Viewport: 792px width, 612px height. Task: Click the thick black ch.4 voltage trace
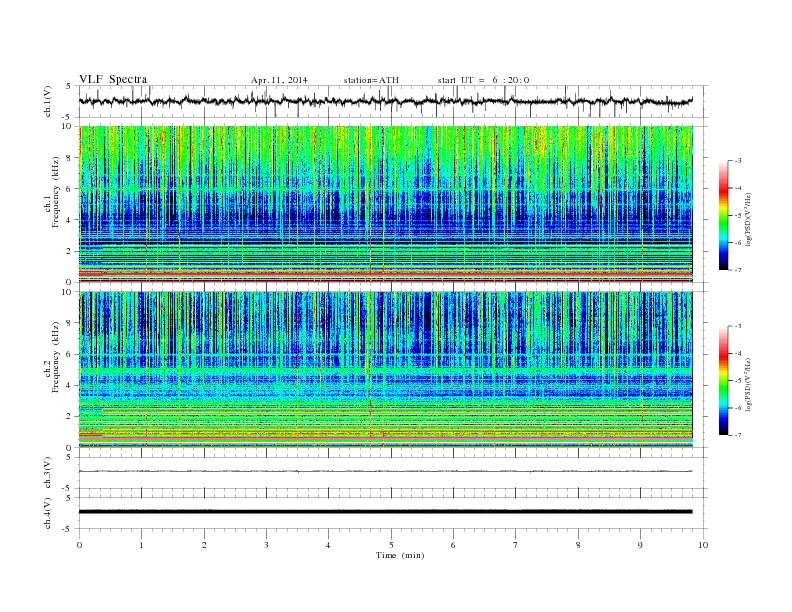pyautogui.click(x=386, y=512)
